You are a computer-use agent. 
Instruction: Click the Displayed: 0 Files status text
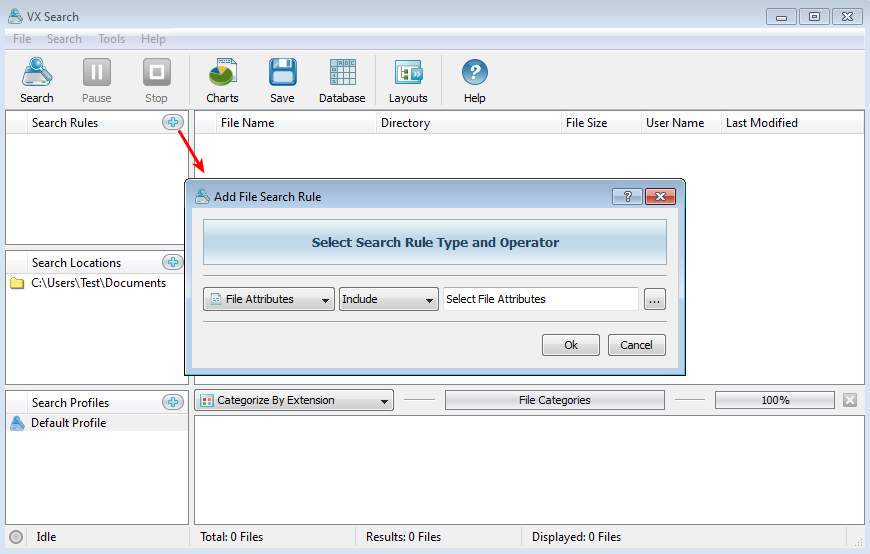click(x=576, y=537)
